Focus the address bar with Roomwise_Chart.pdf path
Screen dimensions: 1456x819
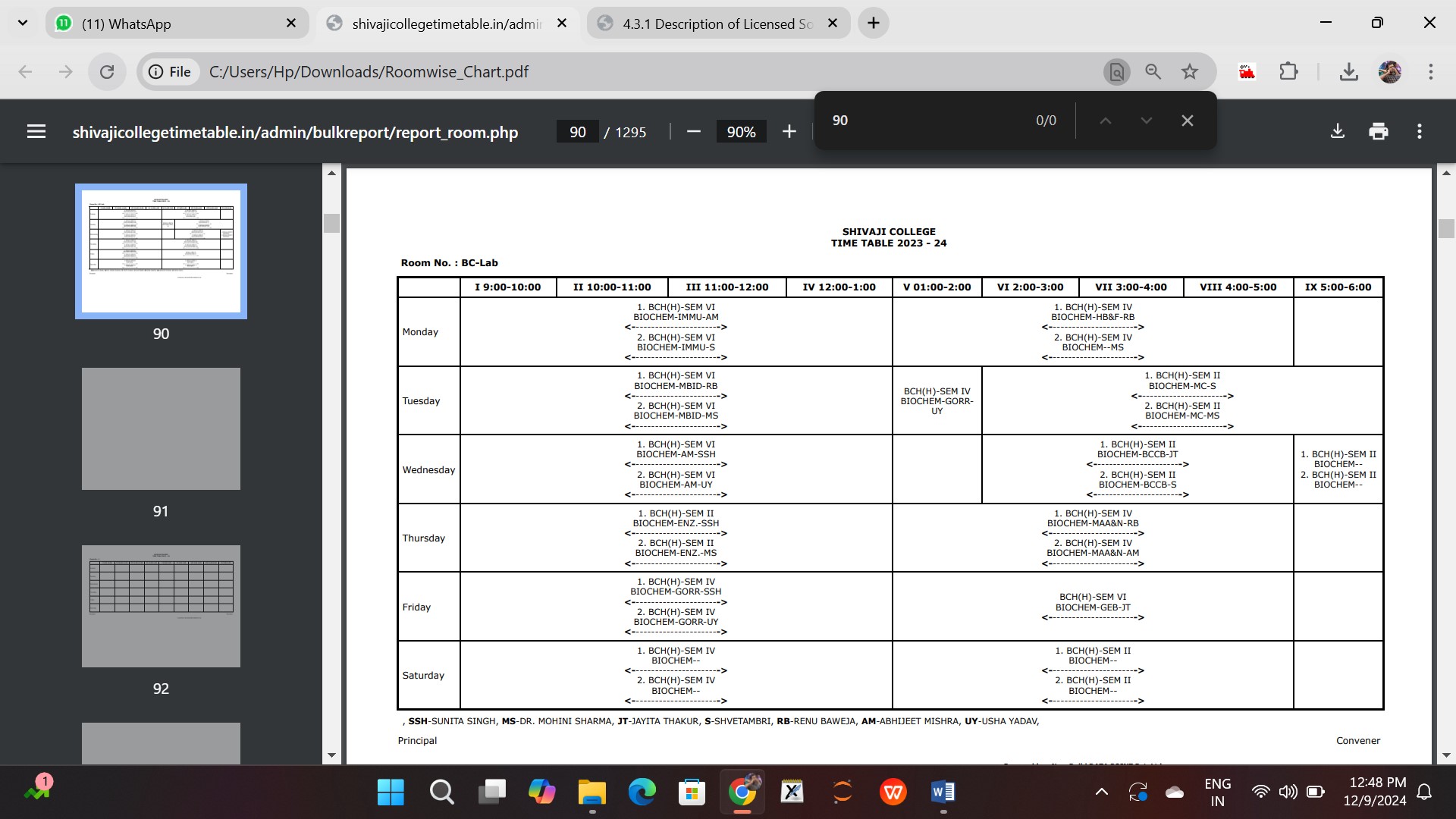369,72
